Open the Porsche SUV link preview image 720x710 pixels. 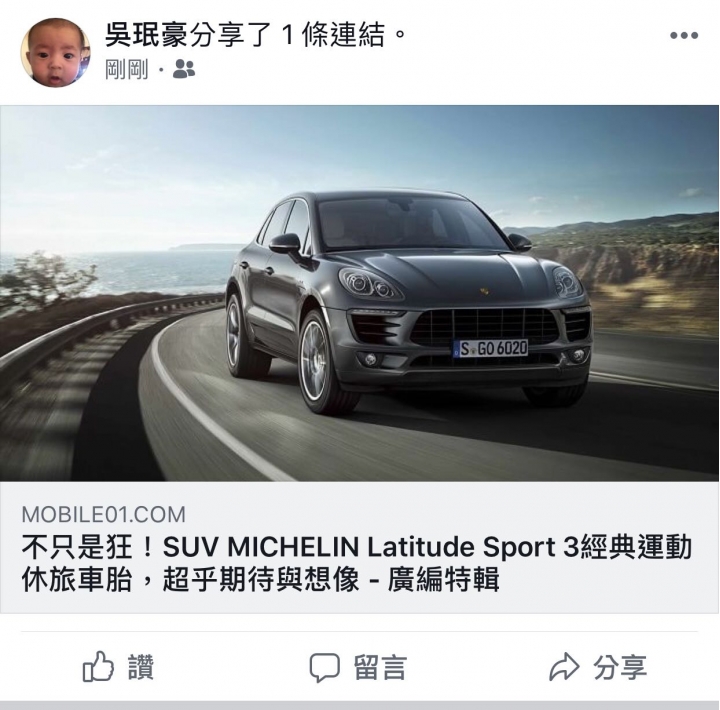pos(360,293)
